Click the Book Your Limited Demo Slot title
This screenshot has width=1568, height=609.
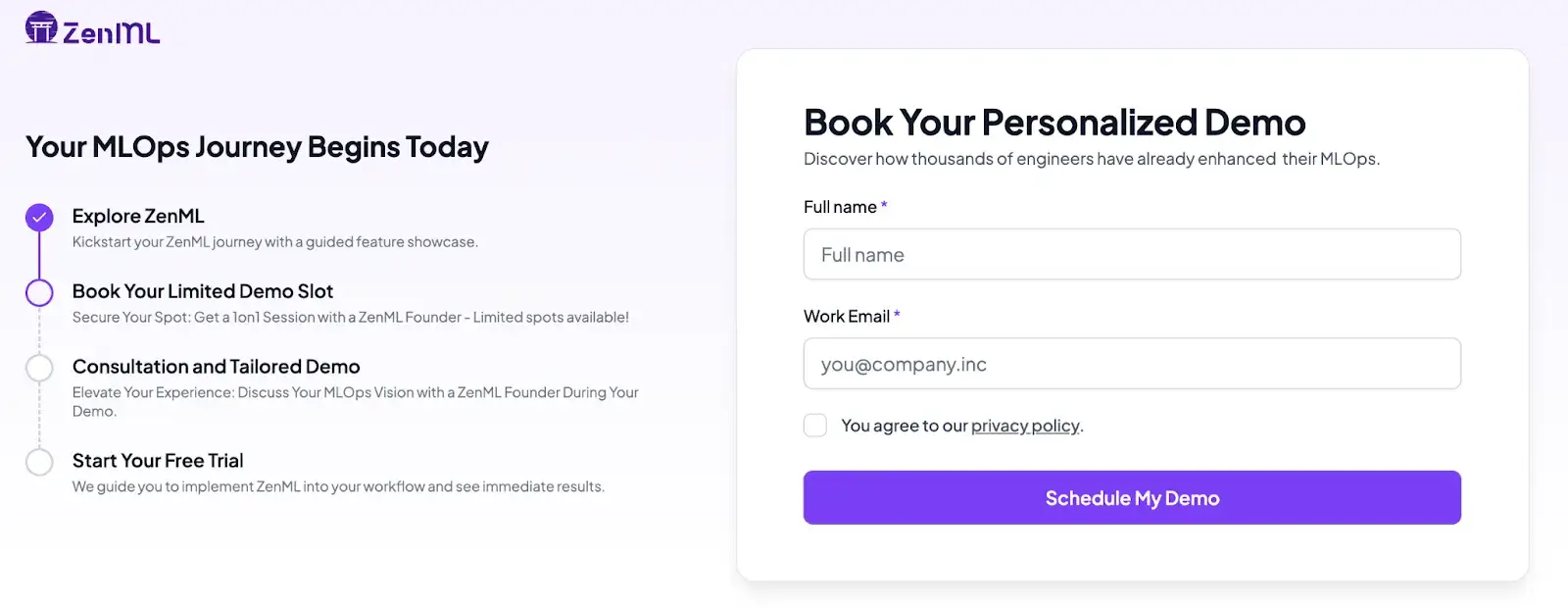[x=203, y=291]
